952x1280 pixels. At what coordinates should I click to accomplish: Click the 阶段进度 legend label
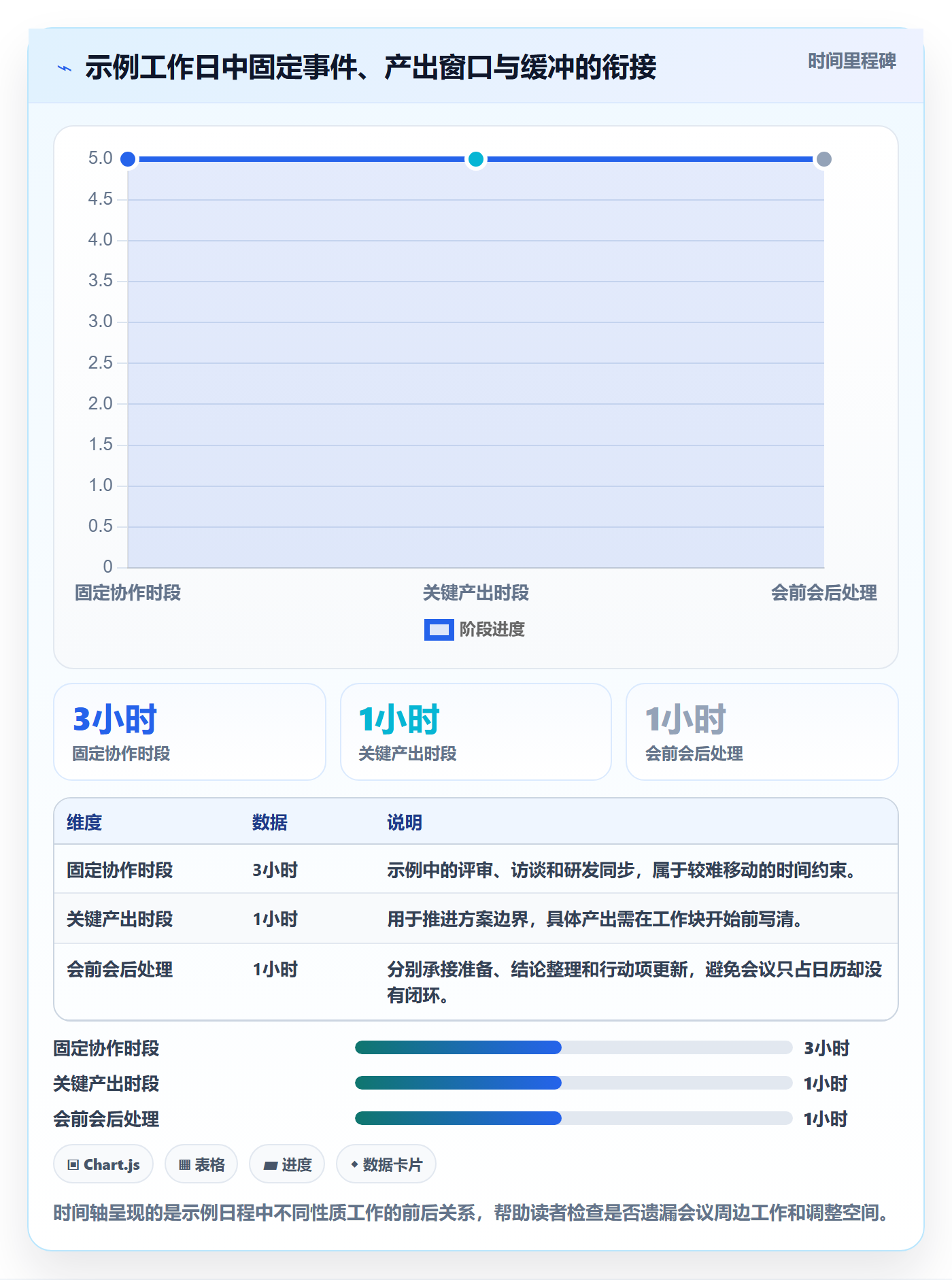(x=492, y=630)
